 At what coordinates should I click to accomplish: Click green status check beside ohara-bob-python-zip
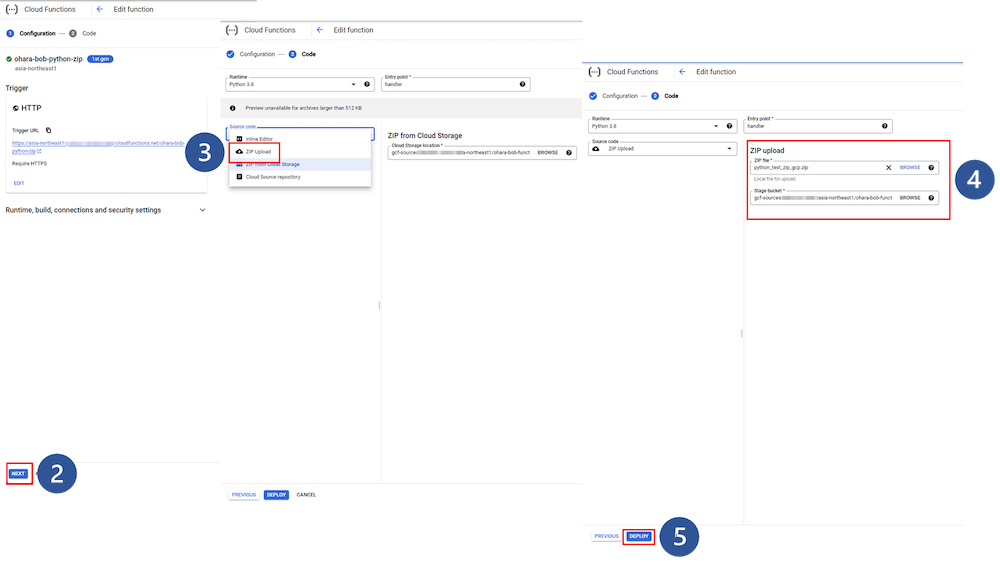9,59
